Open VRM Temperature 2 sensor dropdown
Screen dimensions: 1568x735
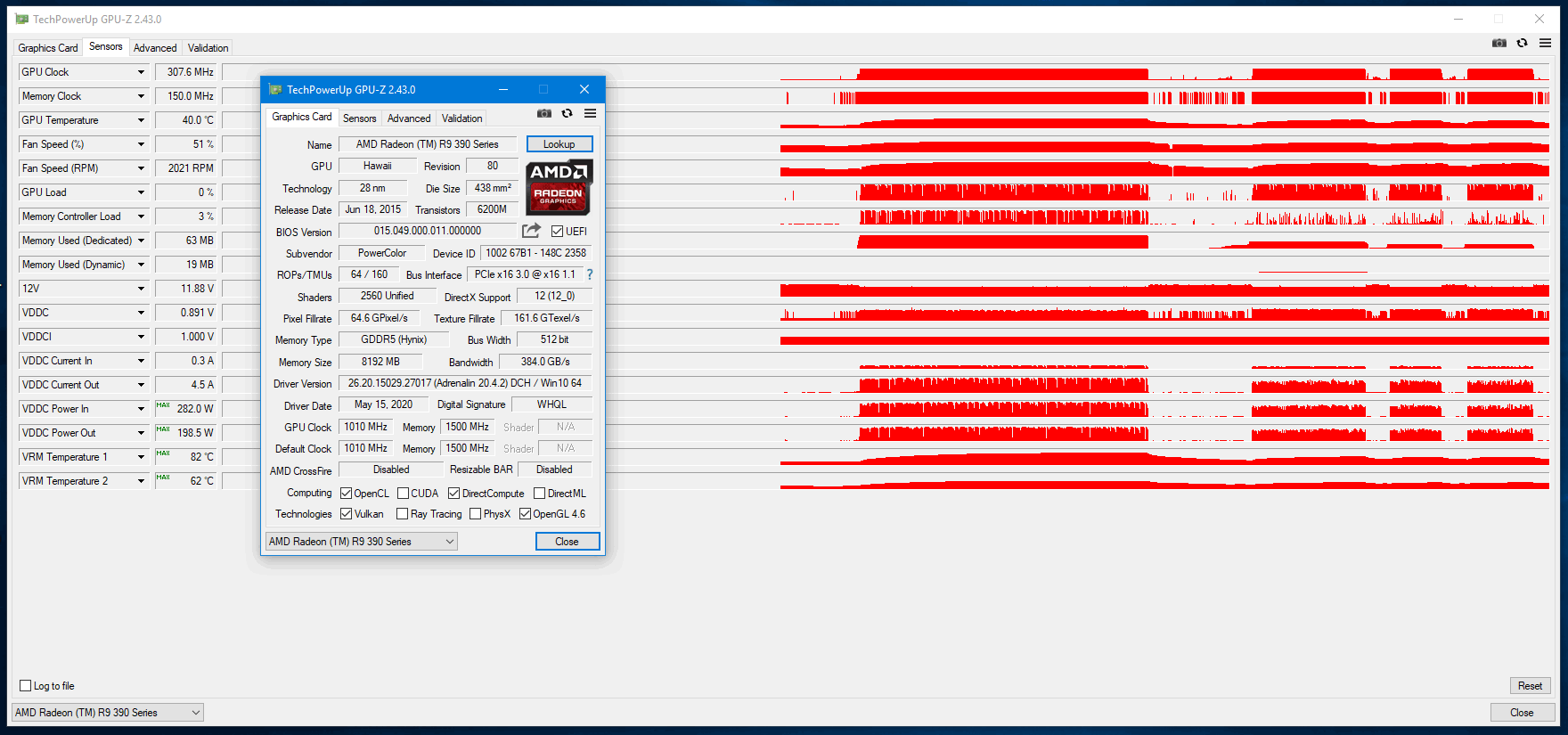click(141, 481)
